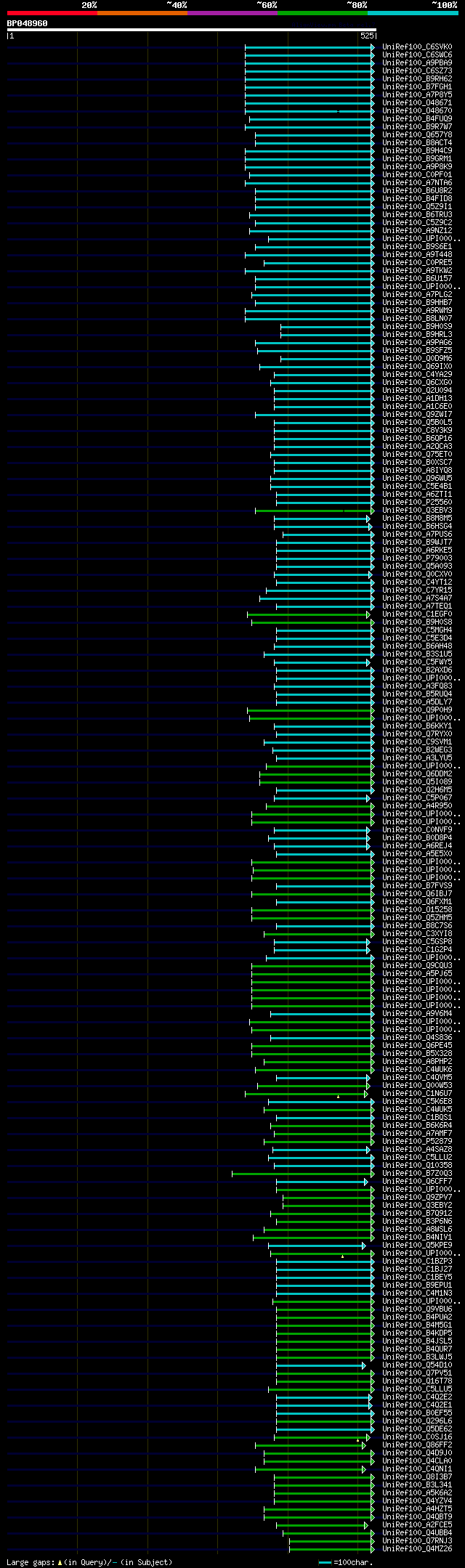This screenshot has width=465, height=1568.
Task: Select the UniRef100_O15258 label
Action: pyautogui.click(x=417, y=910)
